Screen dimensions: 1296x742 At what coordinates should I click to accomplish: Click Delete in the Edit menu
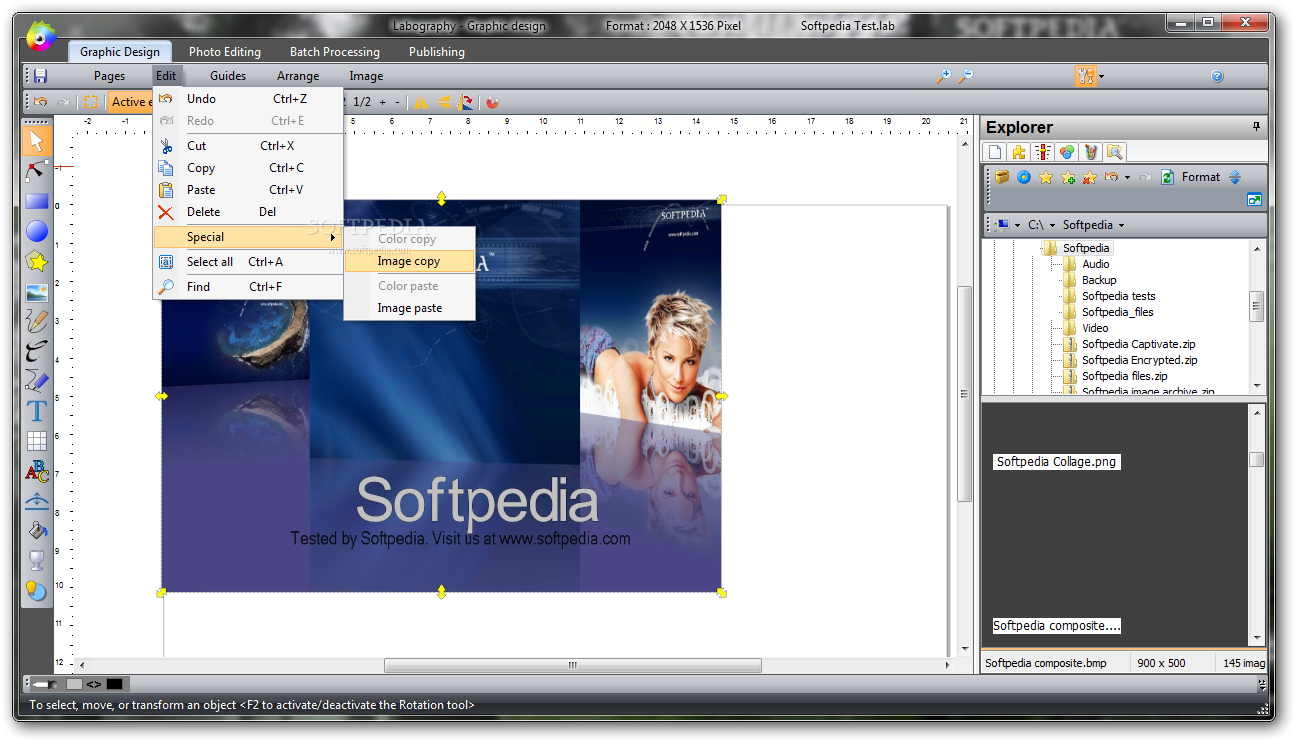248,211
